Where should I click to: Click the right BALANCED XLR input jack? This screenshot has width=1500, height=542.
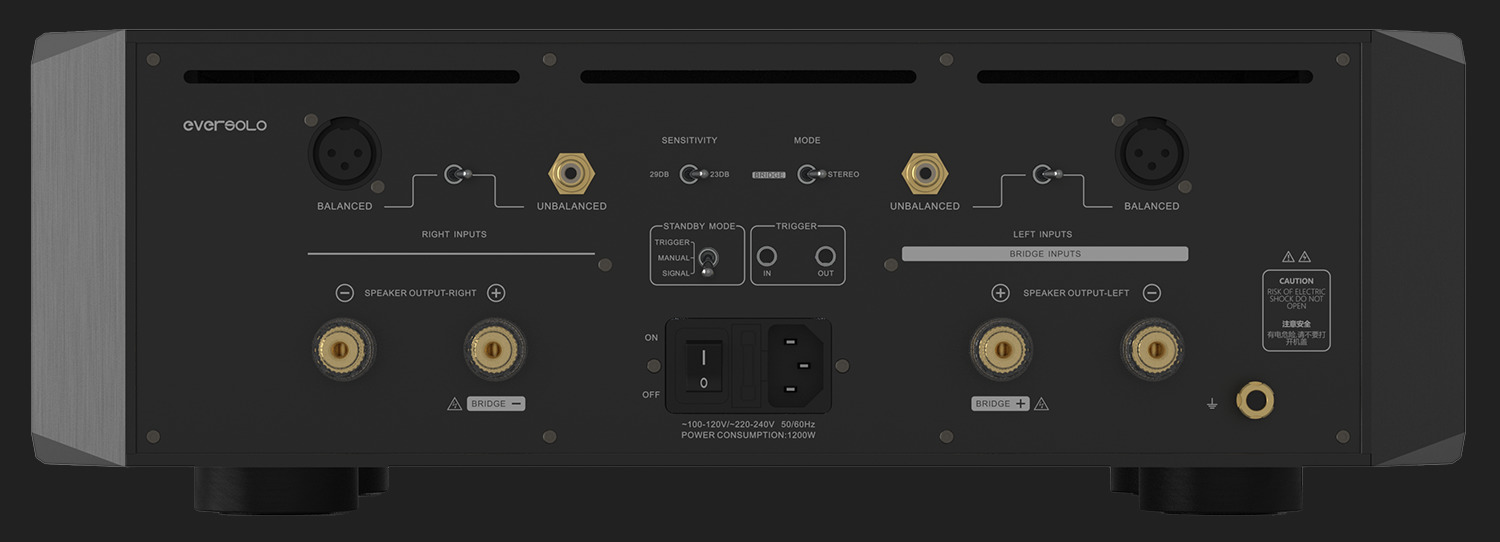(344, 154)
